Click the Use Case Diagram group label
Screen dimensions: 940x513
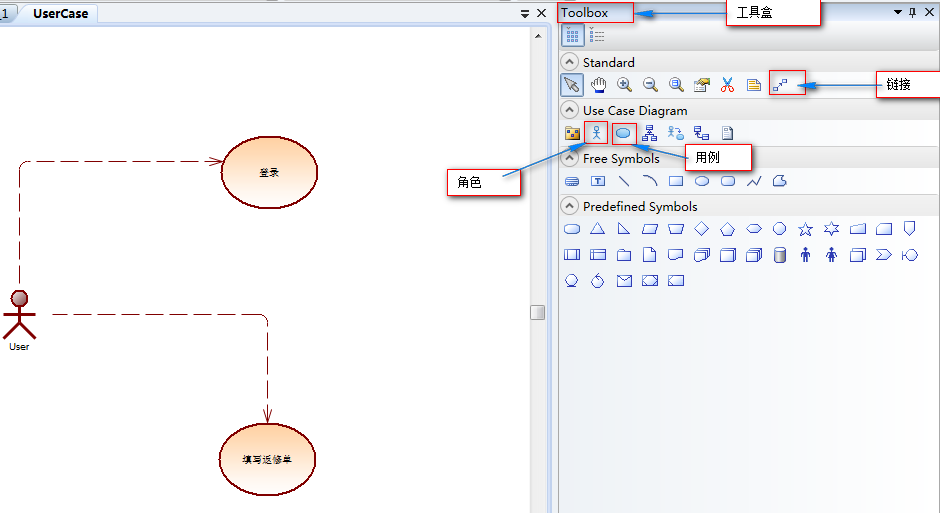click(635, 110)
